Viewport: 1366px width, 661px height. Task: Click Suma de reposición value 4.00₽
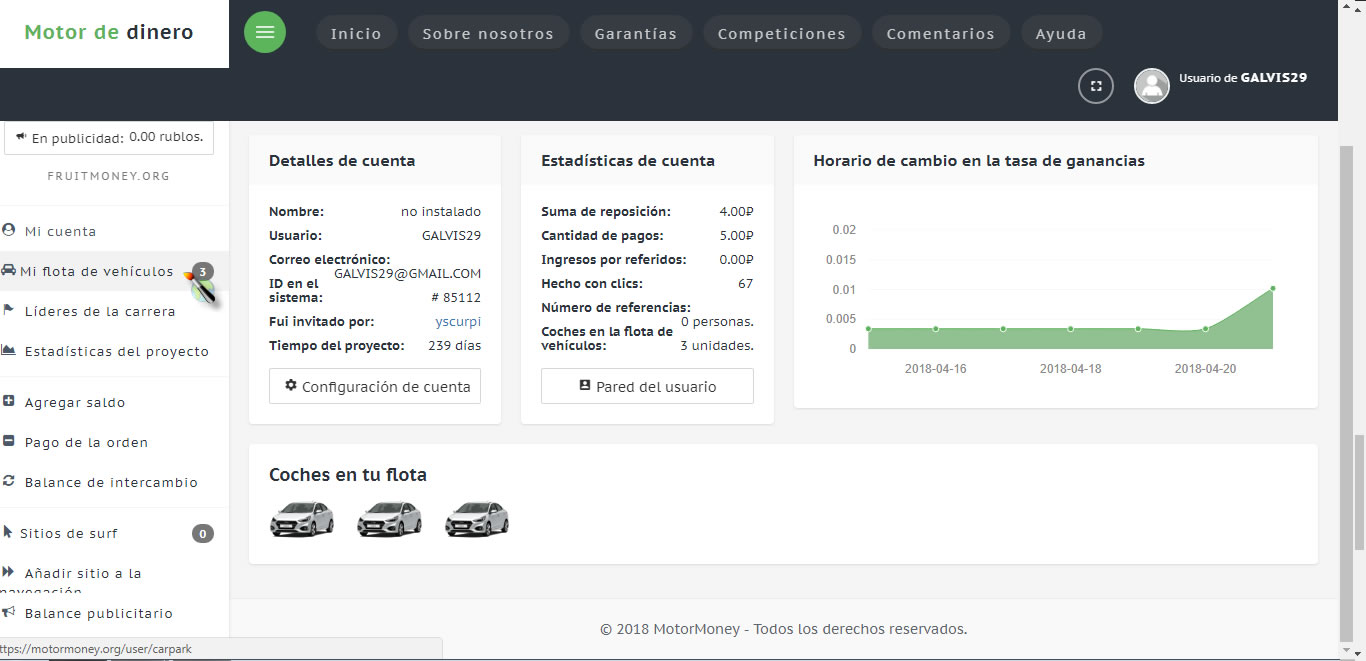736,211
